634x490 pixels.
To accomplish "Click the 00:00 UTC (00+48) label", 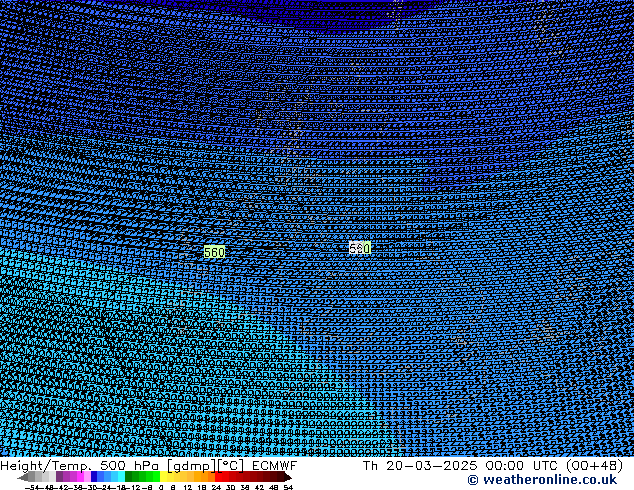I will tap(554, 465).
